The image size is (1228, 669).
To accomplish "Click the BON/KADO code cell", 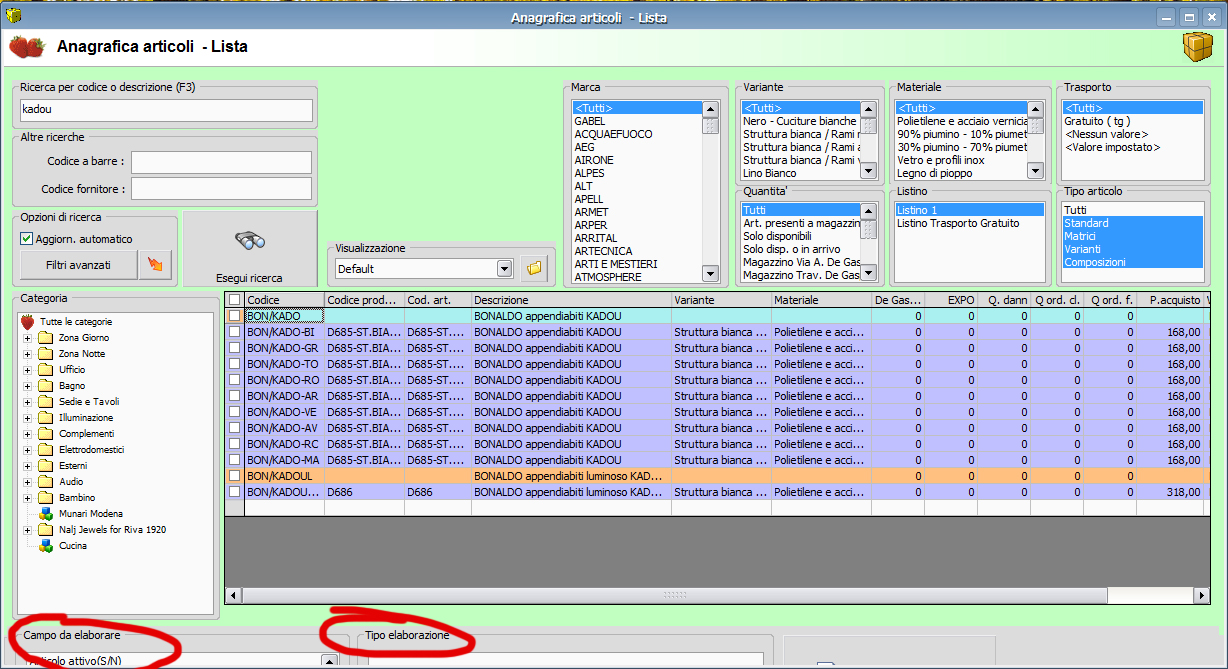I will coord(284,316).
